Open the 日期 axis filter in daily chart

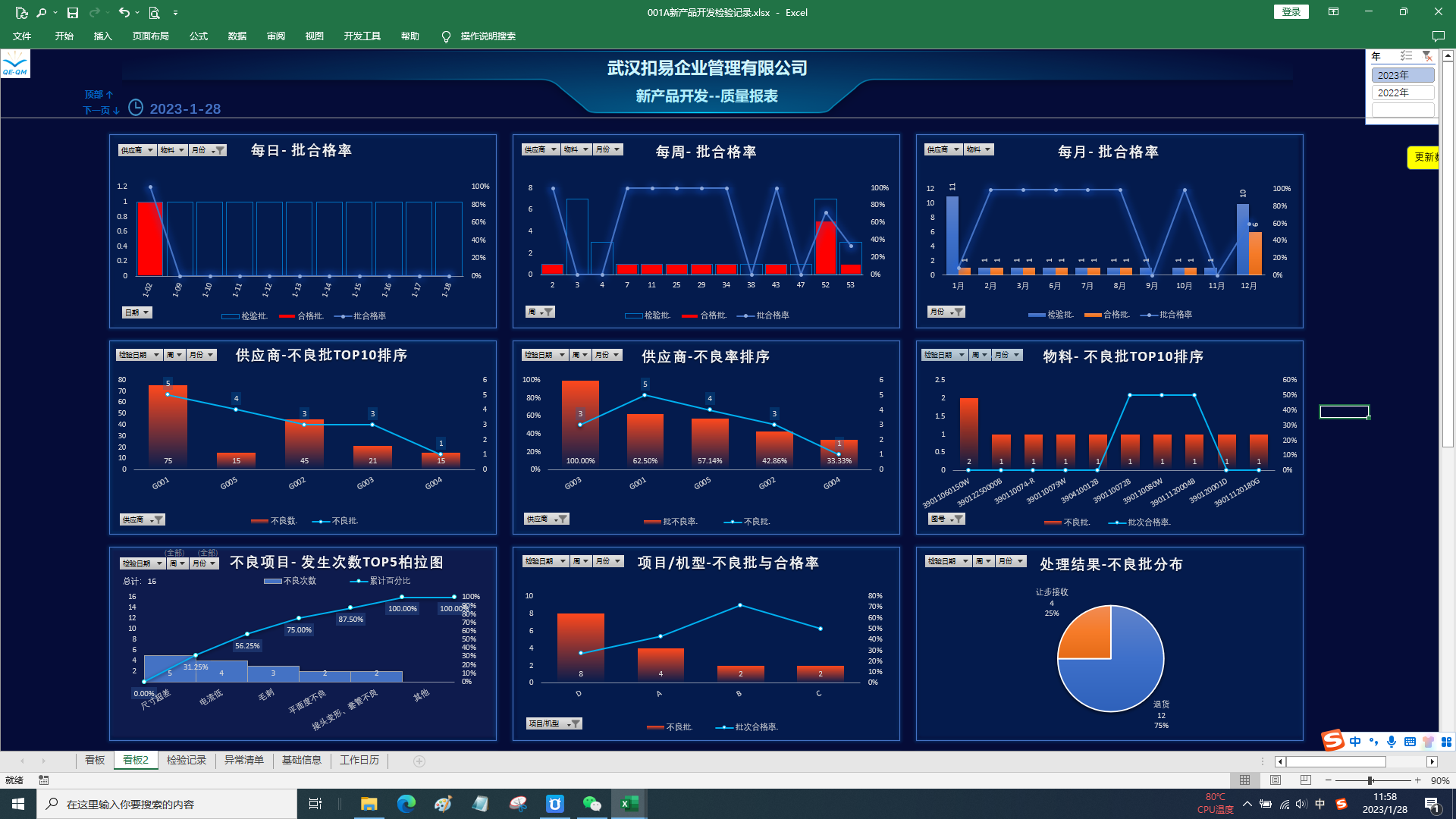(x=137, y=312)
